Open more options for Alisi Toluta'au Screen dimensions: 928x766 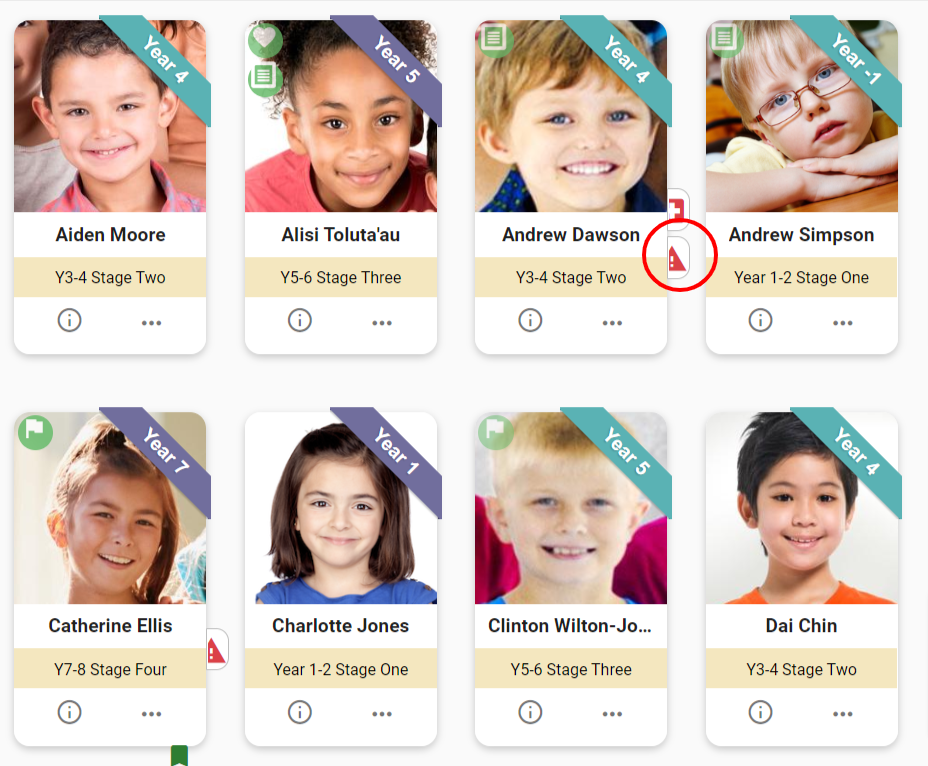pyautogui.click(x=382, y=323)
